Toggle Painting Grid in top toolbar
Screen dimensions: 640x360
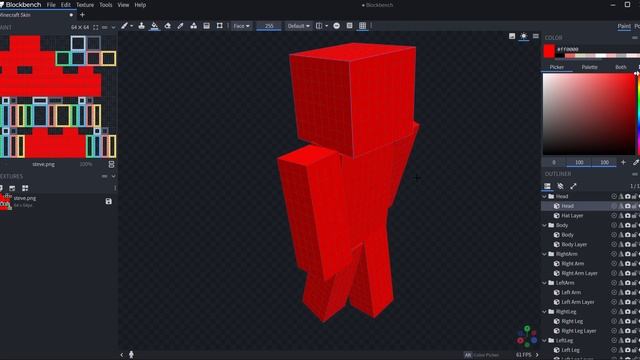pos(349,26)
